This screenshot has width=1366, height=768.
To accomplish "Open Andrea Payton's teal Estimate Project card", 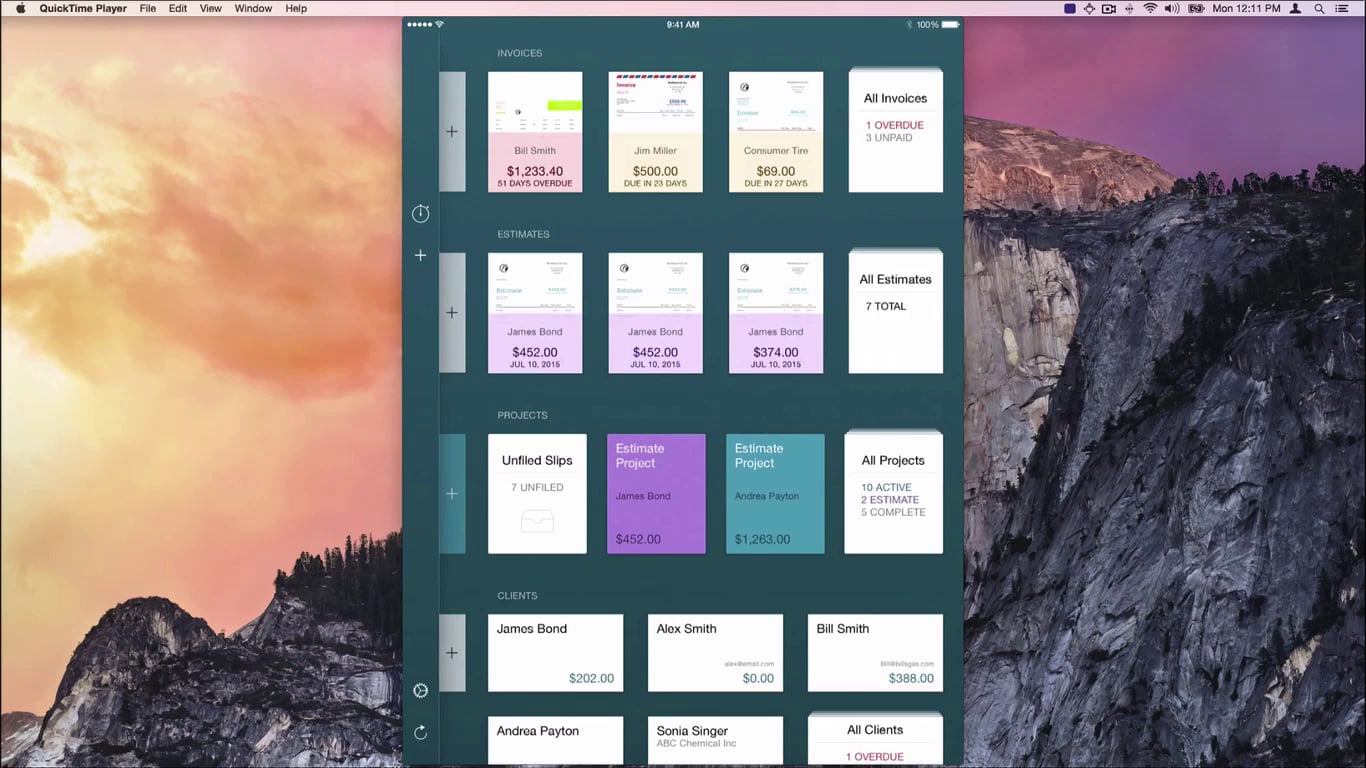I will click(776, 494).
